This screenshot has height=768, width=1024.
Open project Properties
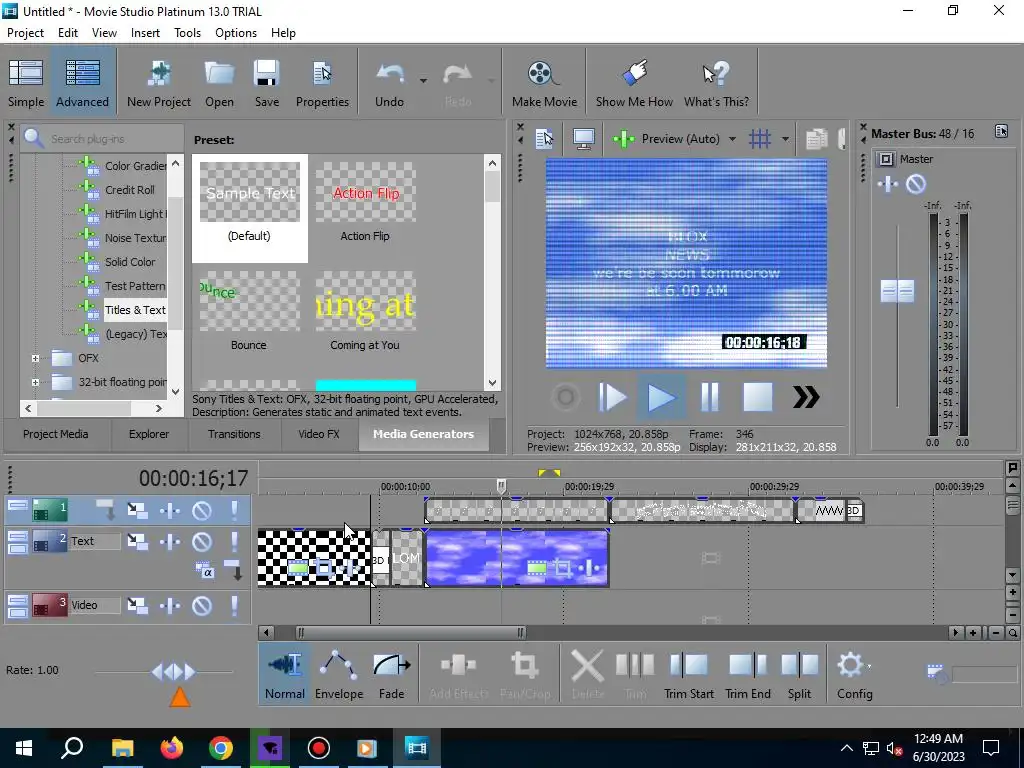coord(322,83)
